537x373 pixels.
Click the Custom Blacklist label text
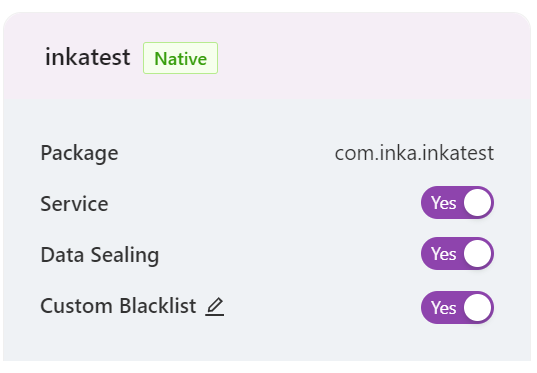(x=118, y=306)
